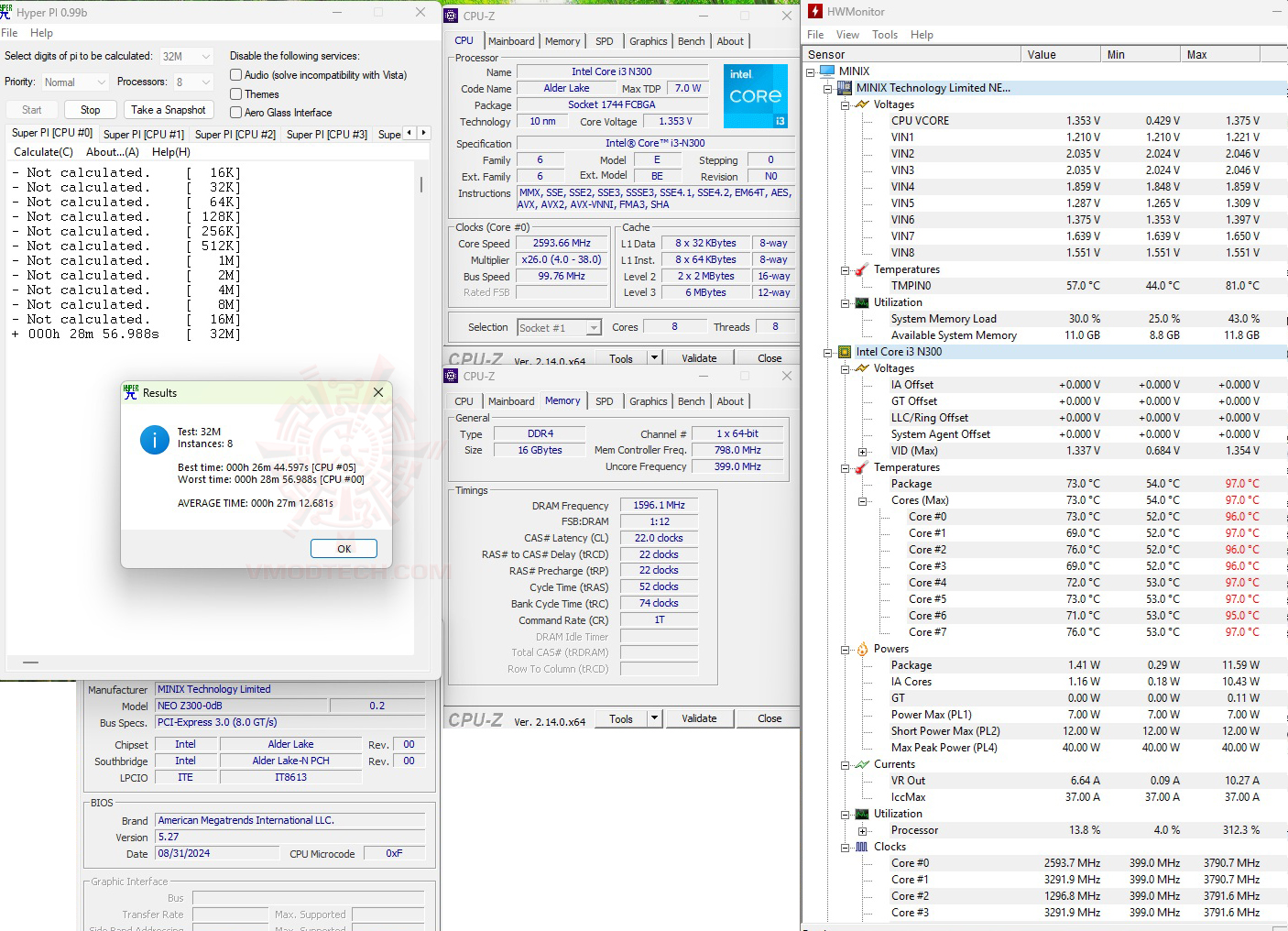Open the Priority Normal dropdown
Screen dimensions: 1288x931
click(76, 82)
